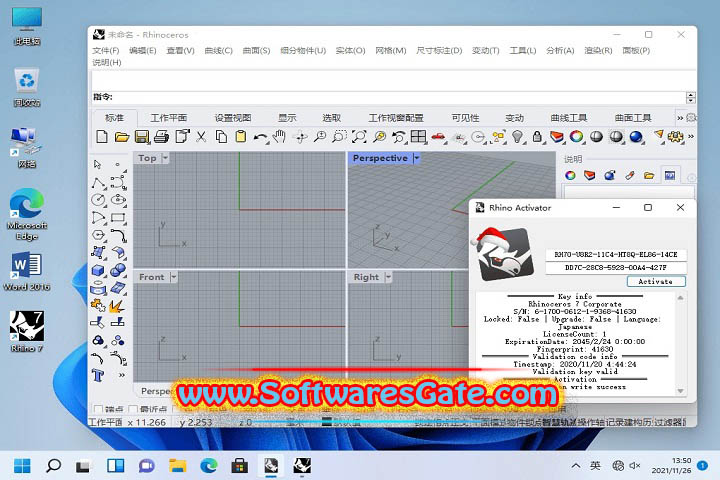The image size is (720, 480).
Task: Open the Perspective viewport dropdown arrow
Action: (x=416, y=158)
